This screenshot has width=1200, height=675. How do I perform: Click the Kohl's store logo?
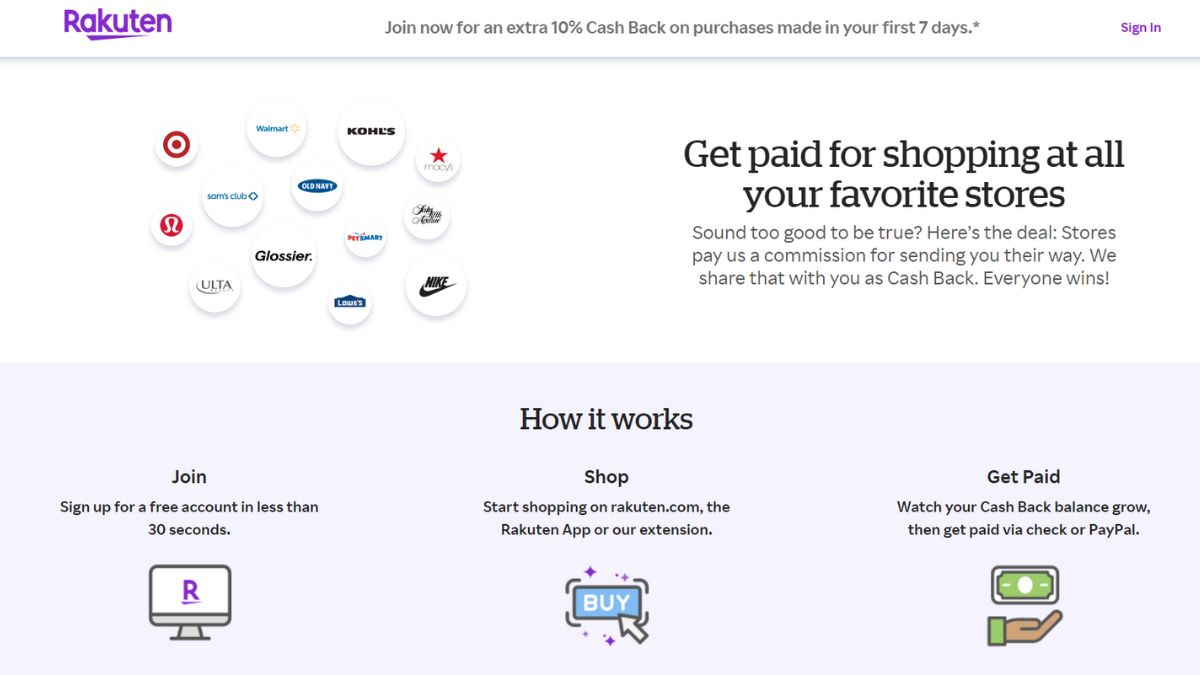pyautogui.click(x=370, y=131)
